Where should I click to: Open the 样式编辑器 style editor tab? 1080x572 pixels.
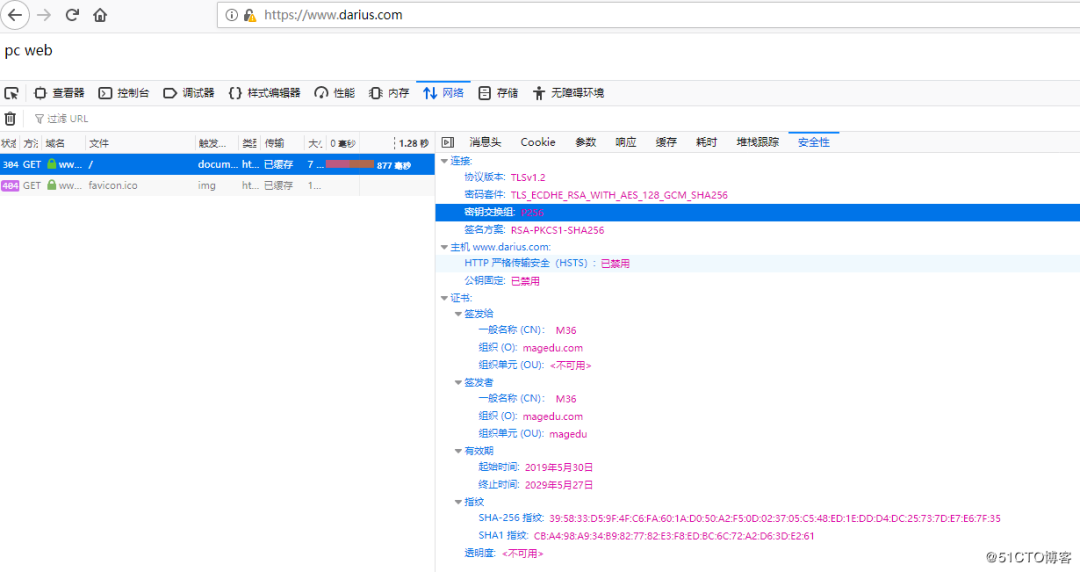click(x=264, y=93)
